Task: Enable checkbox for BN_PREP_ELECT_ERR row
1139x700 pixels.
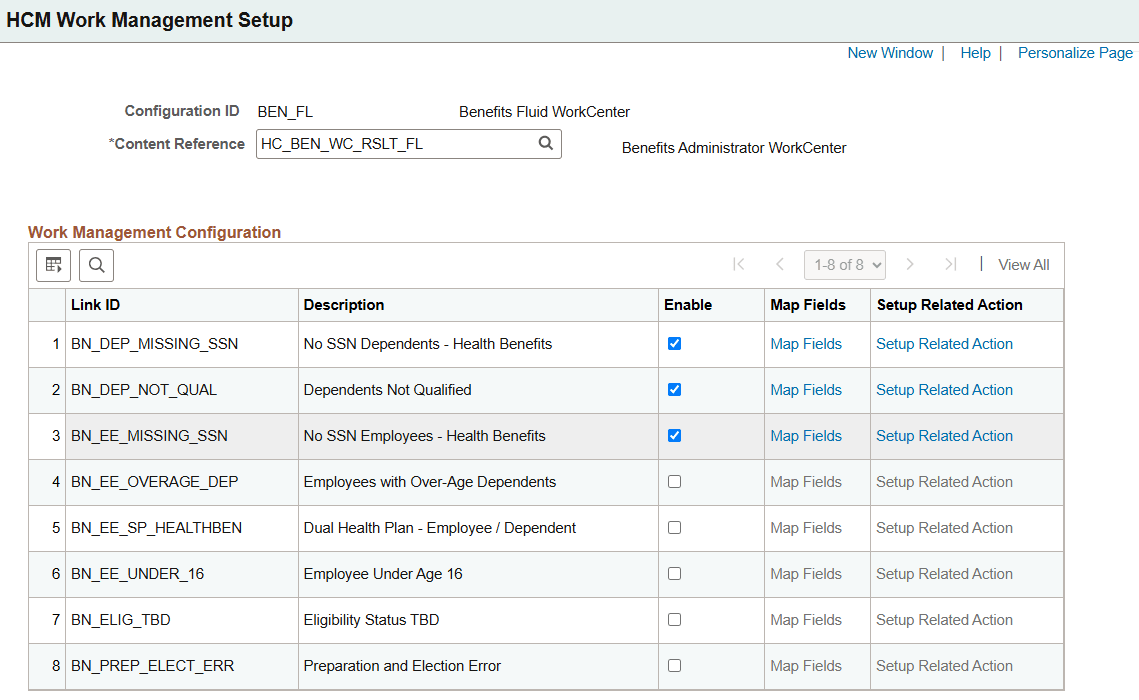Action: point(674,666)
